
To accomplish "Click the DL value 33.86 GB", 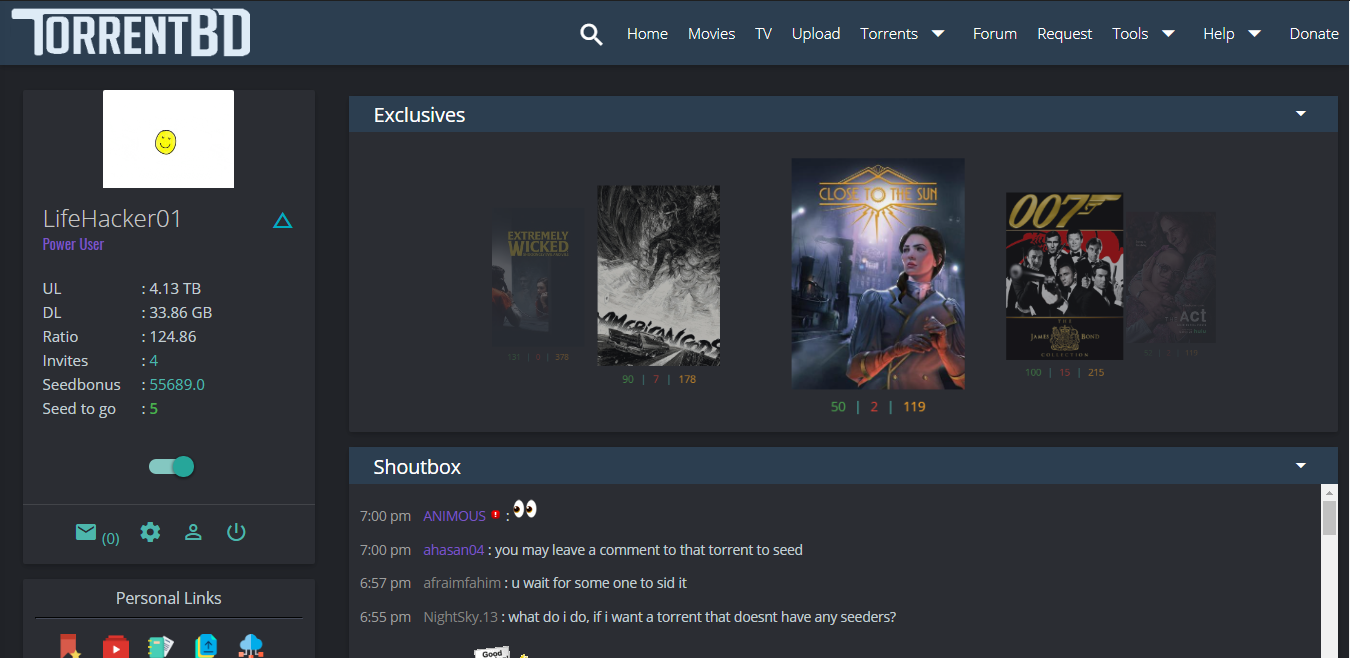I will click(x=180, y=312).
